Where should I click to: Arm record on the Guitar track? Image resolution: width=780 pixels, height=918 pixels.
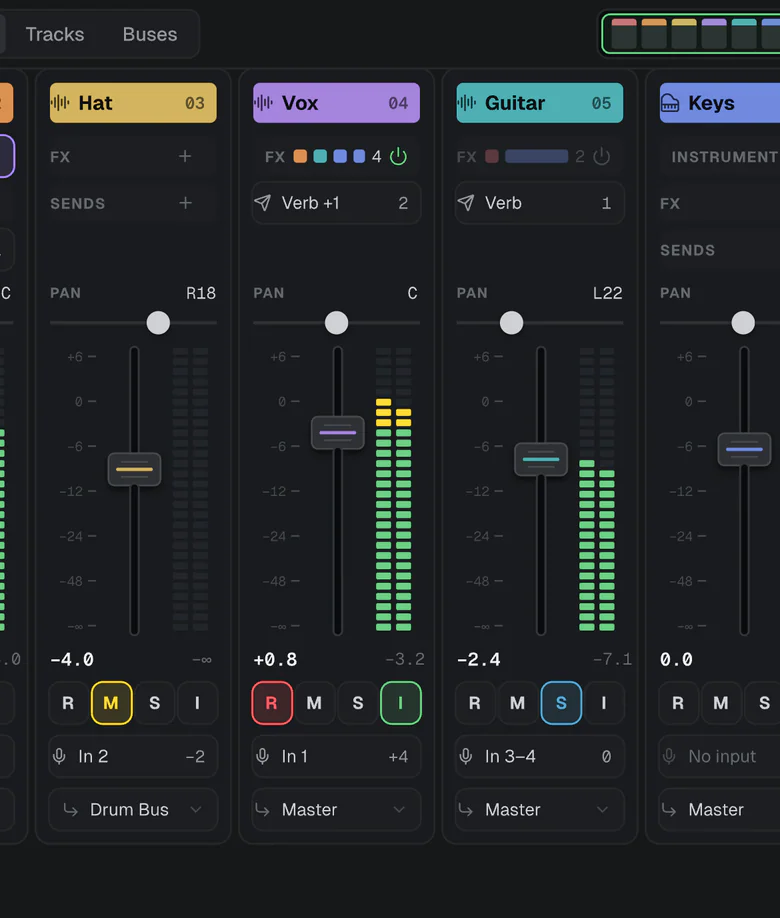475,703
